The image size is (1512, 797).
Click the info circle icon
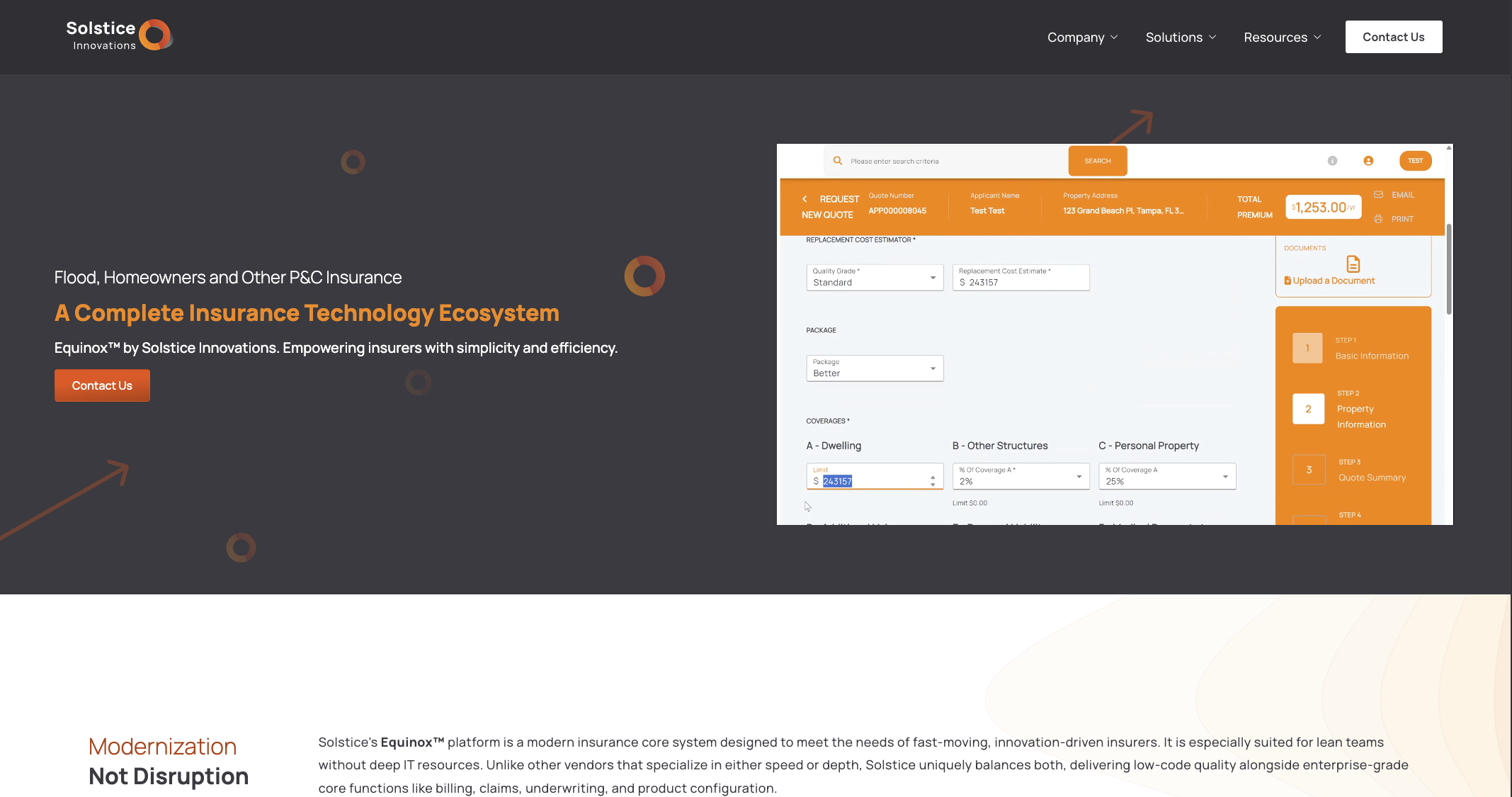[x=1332, y=161]
